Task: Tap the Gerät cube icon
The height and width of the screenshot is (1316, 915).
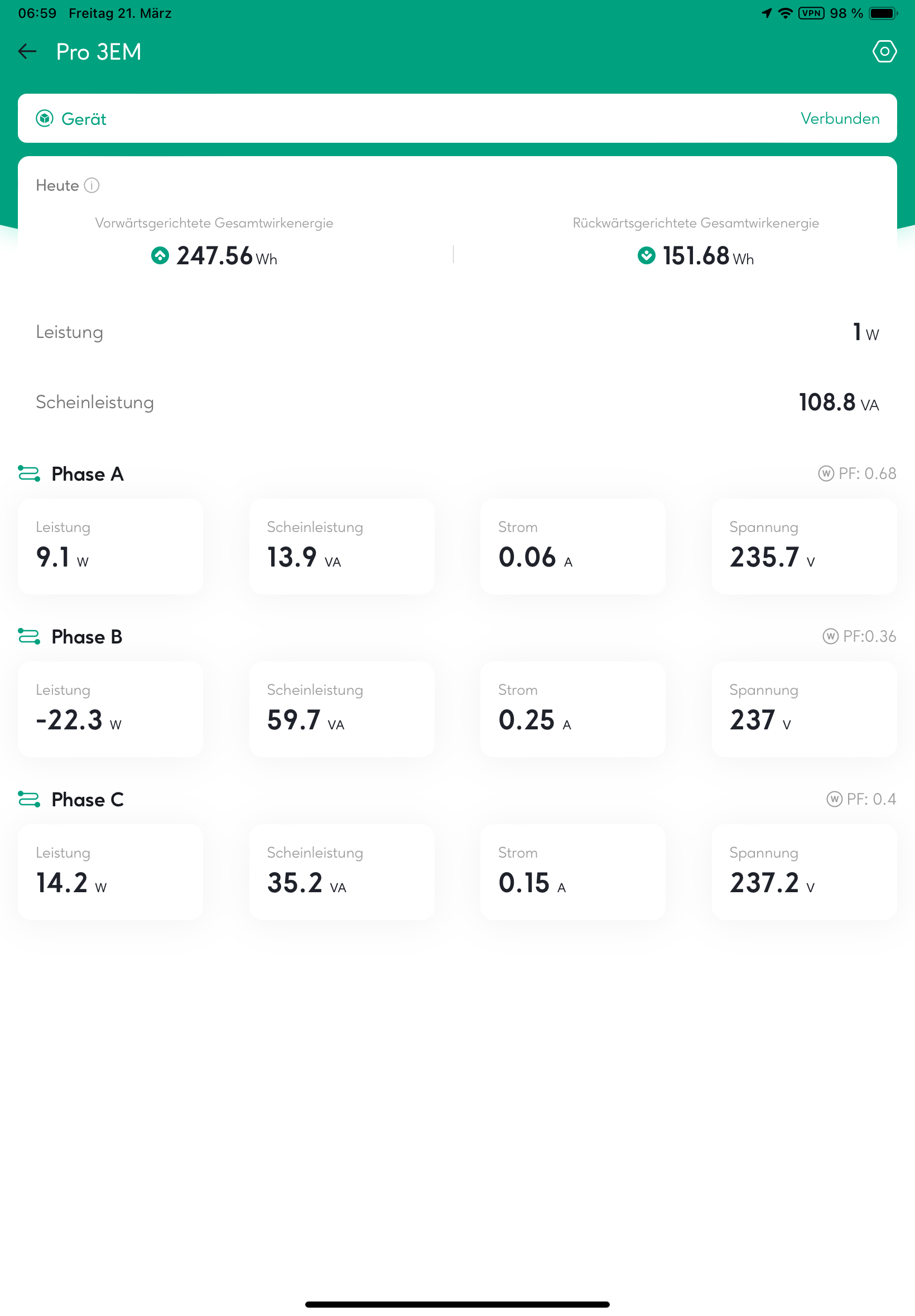Action: click(x=45, y=119)
